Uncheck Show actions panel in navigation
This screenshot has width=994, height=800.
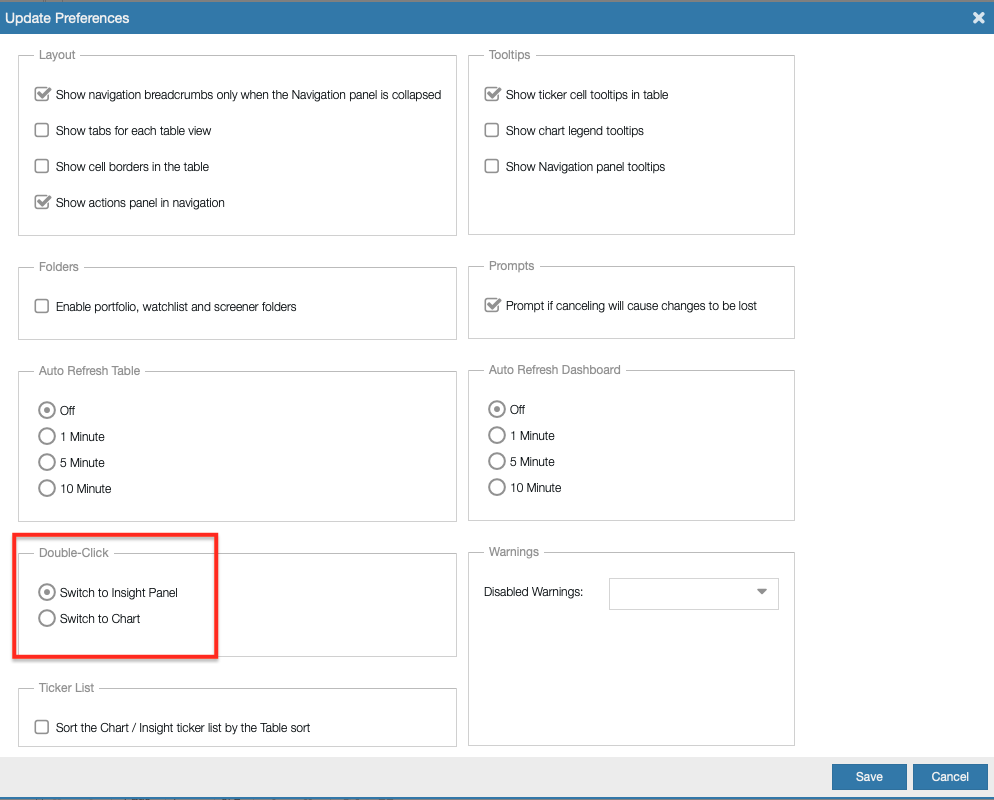point(42,203)
